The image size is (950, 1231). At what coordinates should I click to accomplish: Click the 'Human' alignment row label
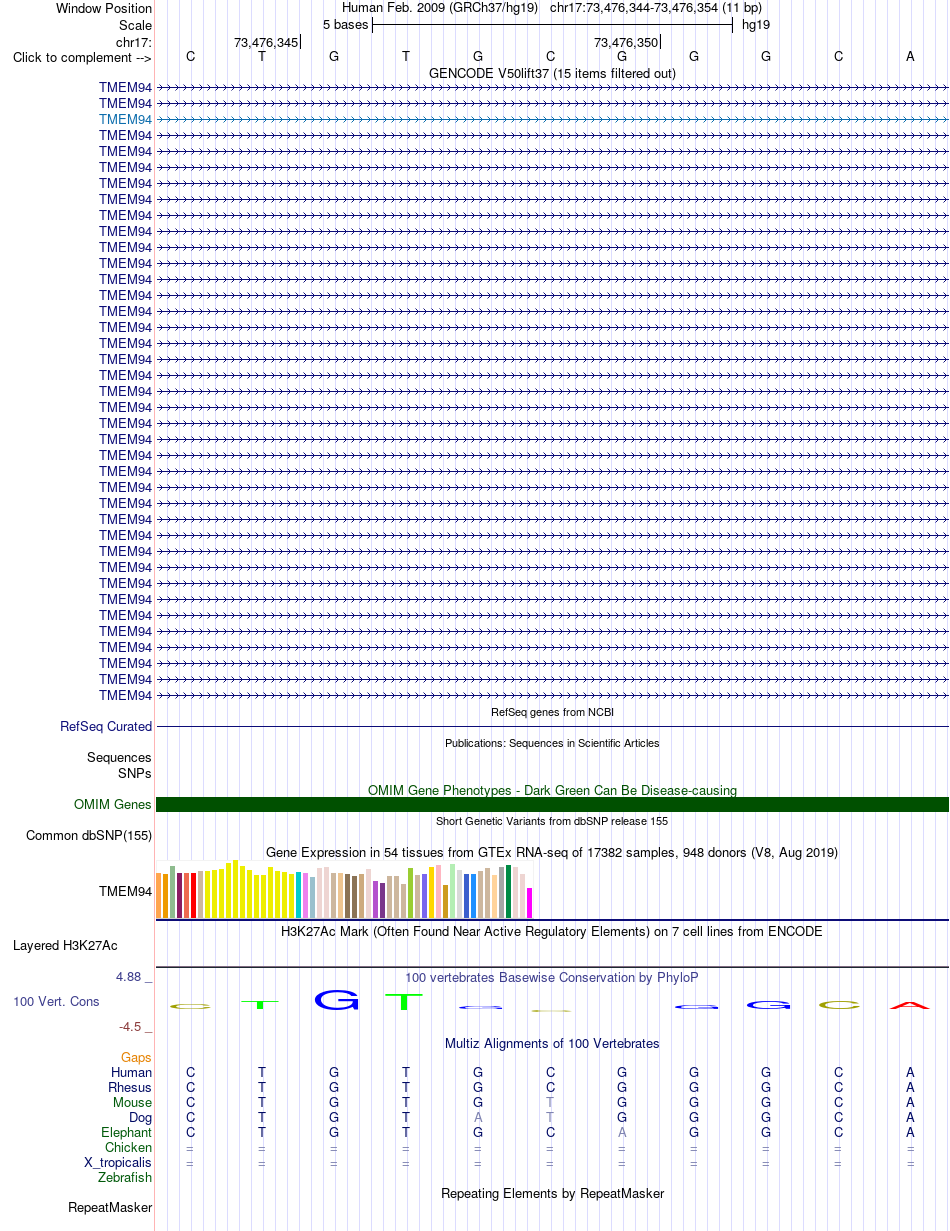[131, 1072]
